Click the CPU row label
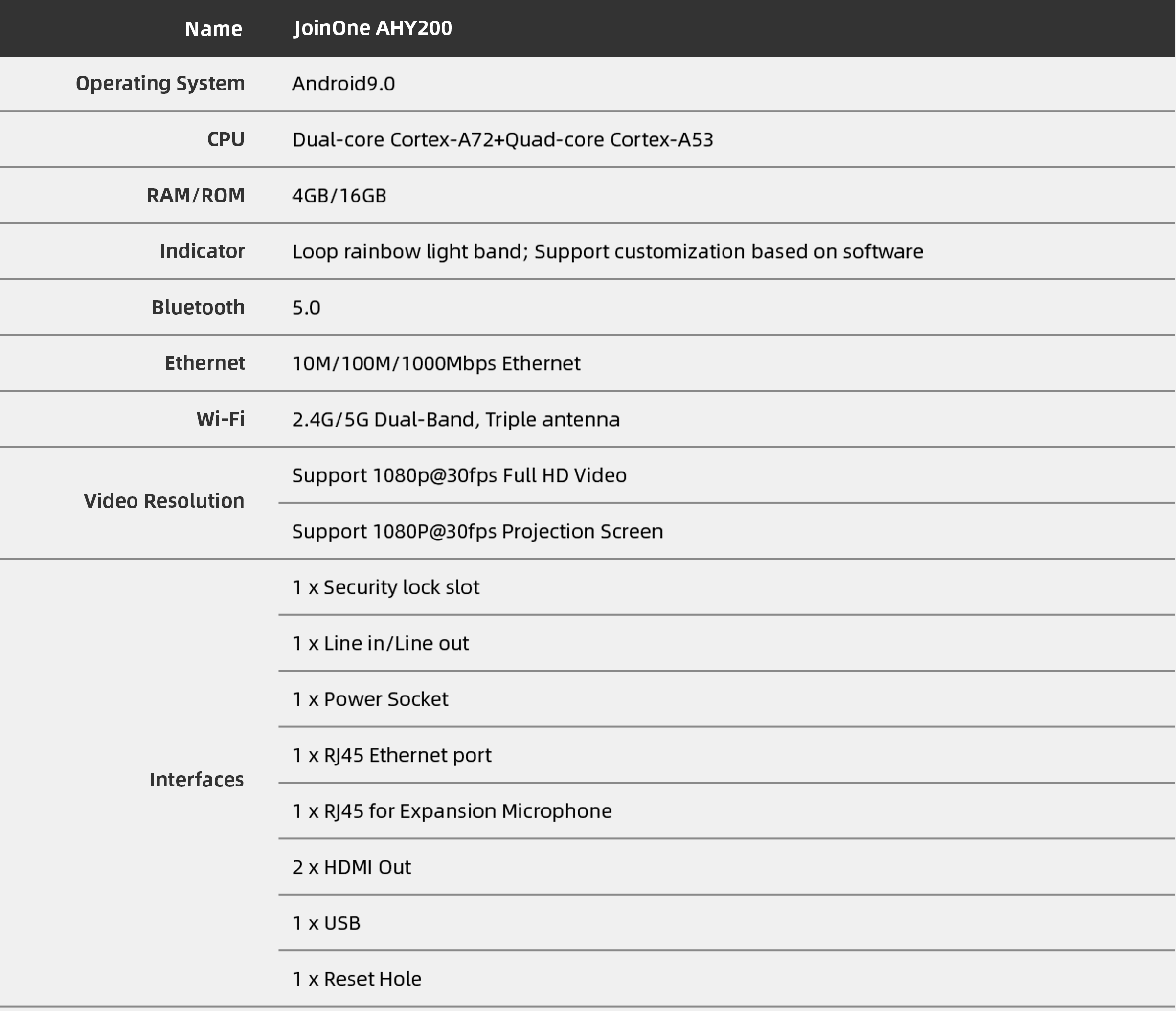1176x1011 pixels. coord(226,139)
